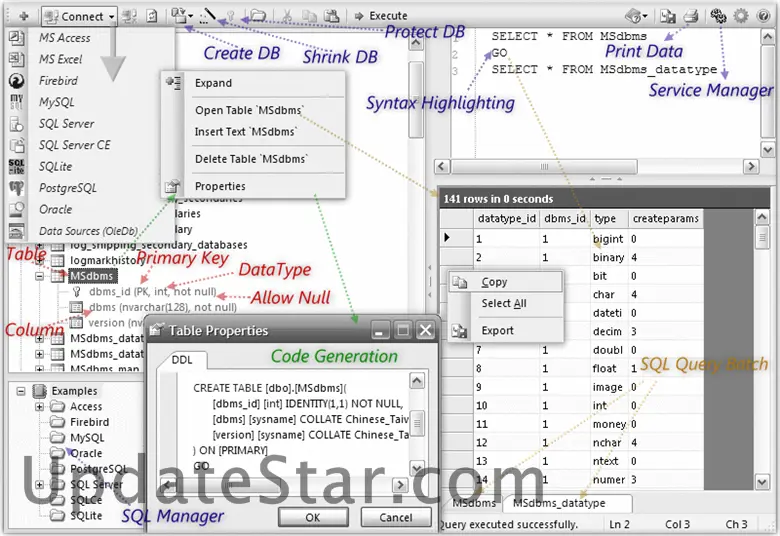Image resolution: width=780 pixels, height=536 pixels.
Task: Open the Create DB toolbar dropdown
Action: tap(182, 16)
